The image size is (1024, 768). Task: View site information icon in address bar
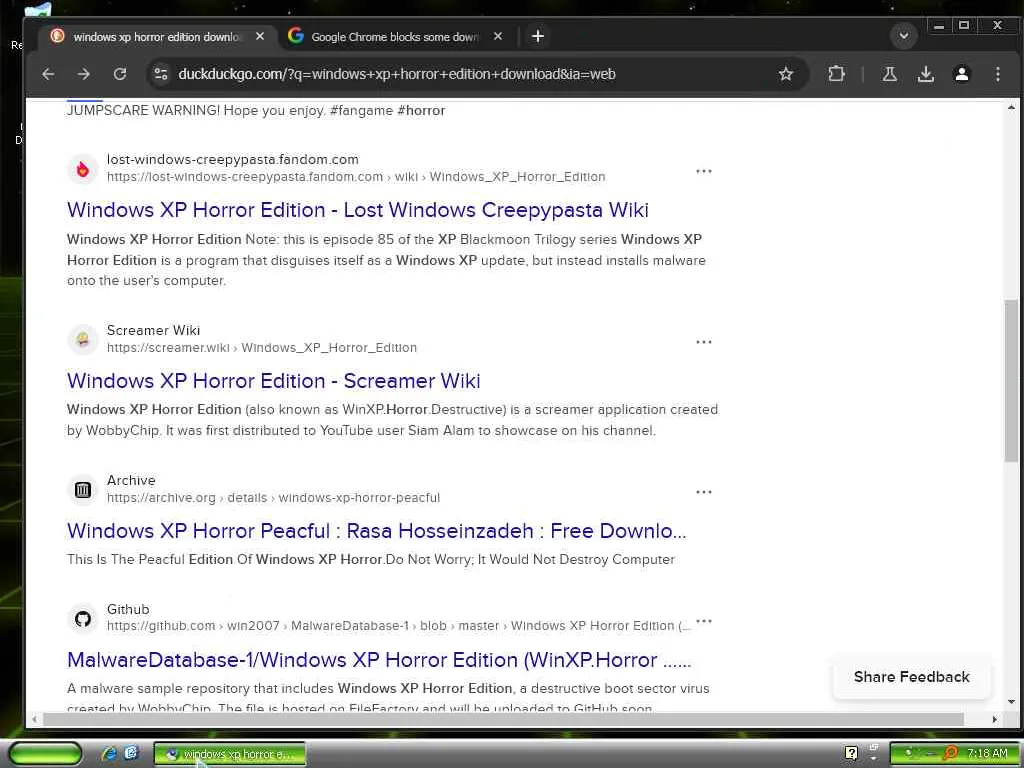[x=161, y=74]
